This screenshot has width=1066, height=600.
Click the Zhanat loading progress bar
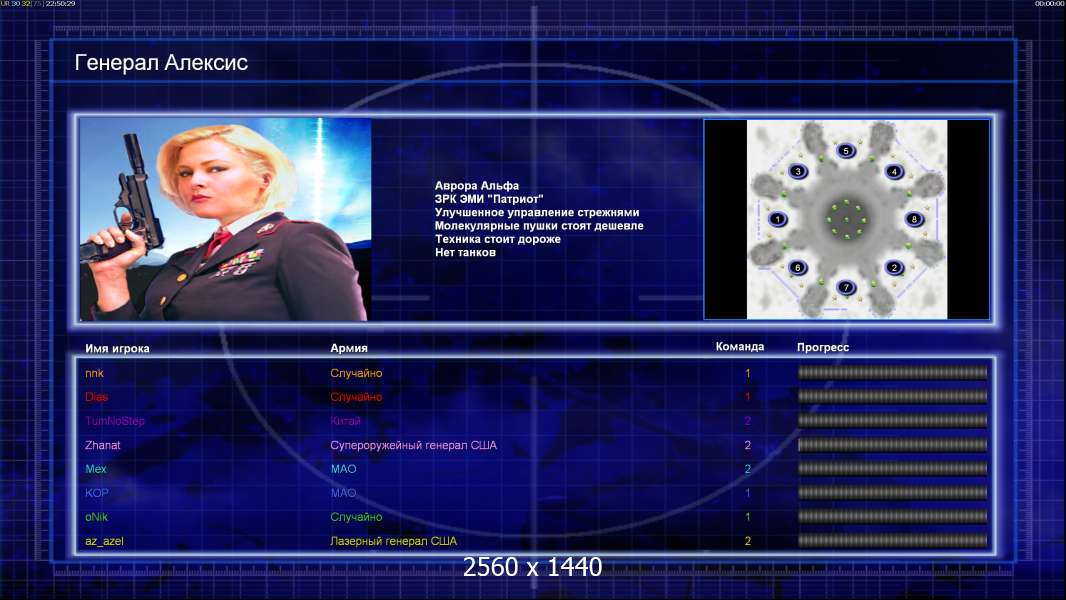893,445
